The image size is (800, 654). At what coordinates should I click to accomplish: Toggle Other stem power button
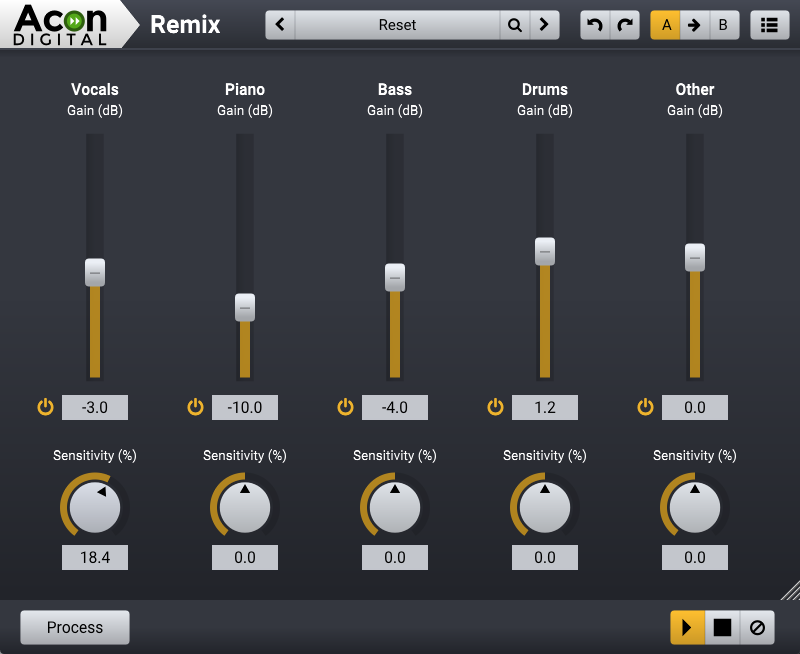[x=645, y=407]
